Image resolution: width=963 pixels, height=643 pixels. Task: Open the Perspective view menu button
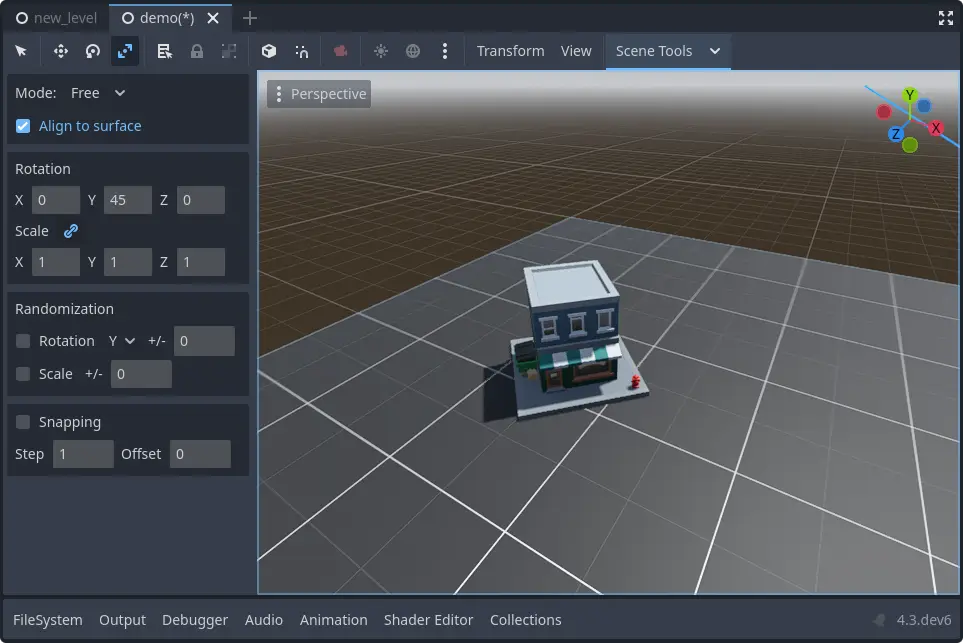tap(319, 94)
